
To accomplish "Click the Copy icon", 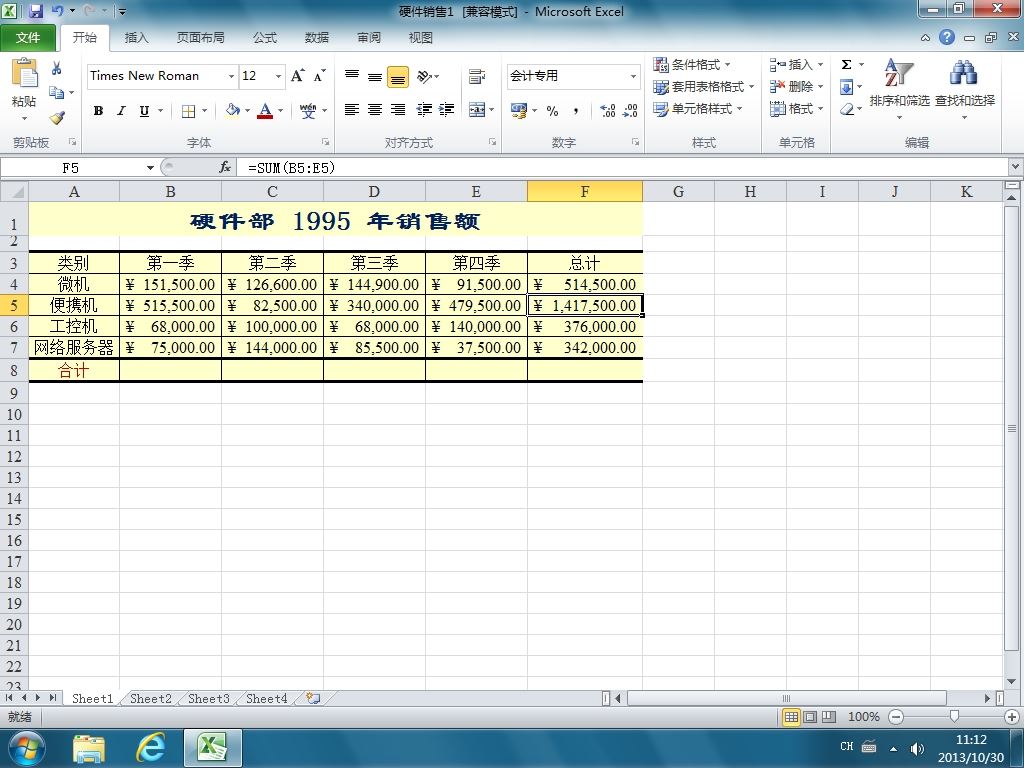I will pos(57,93).
